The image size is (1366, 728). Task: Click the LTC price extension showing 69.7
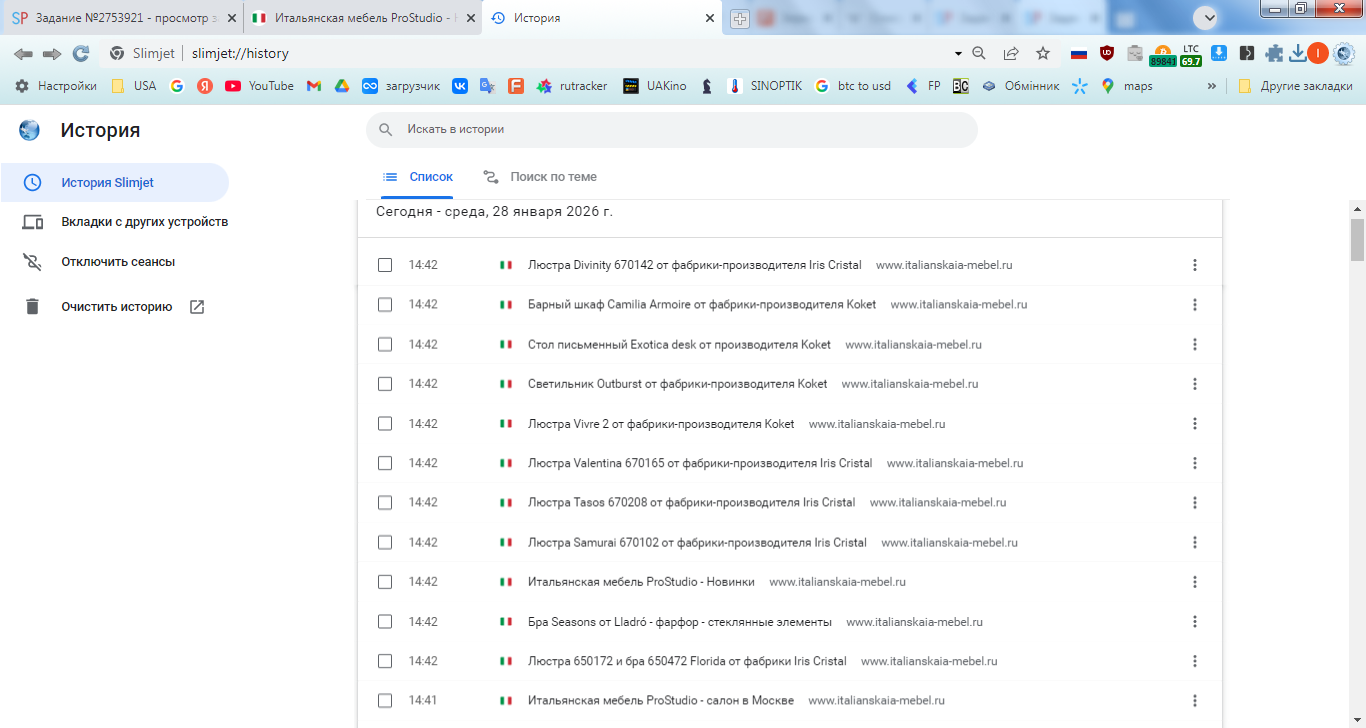(1191, 55)
